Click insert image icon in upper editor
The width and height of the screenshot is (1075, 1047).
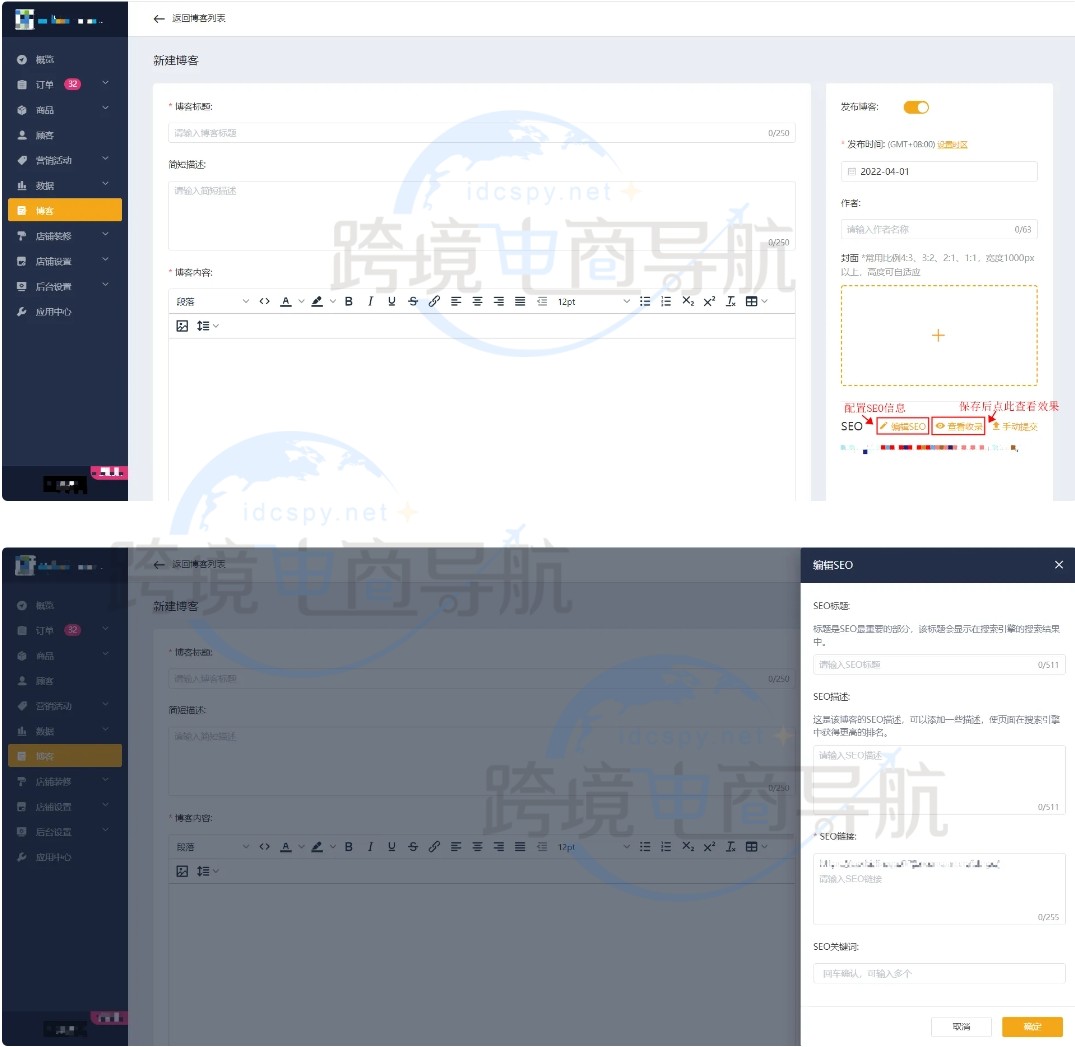(182, 326)
